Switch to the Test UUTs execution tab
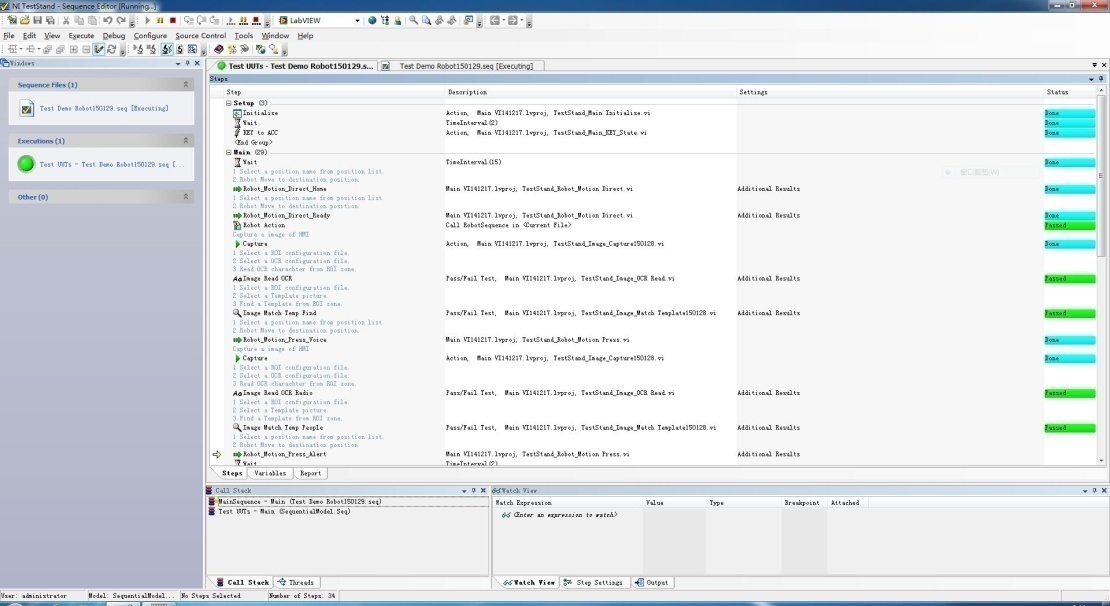Viewport: 1110px width, 606px height. coord(294,66)
